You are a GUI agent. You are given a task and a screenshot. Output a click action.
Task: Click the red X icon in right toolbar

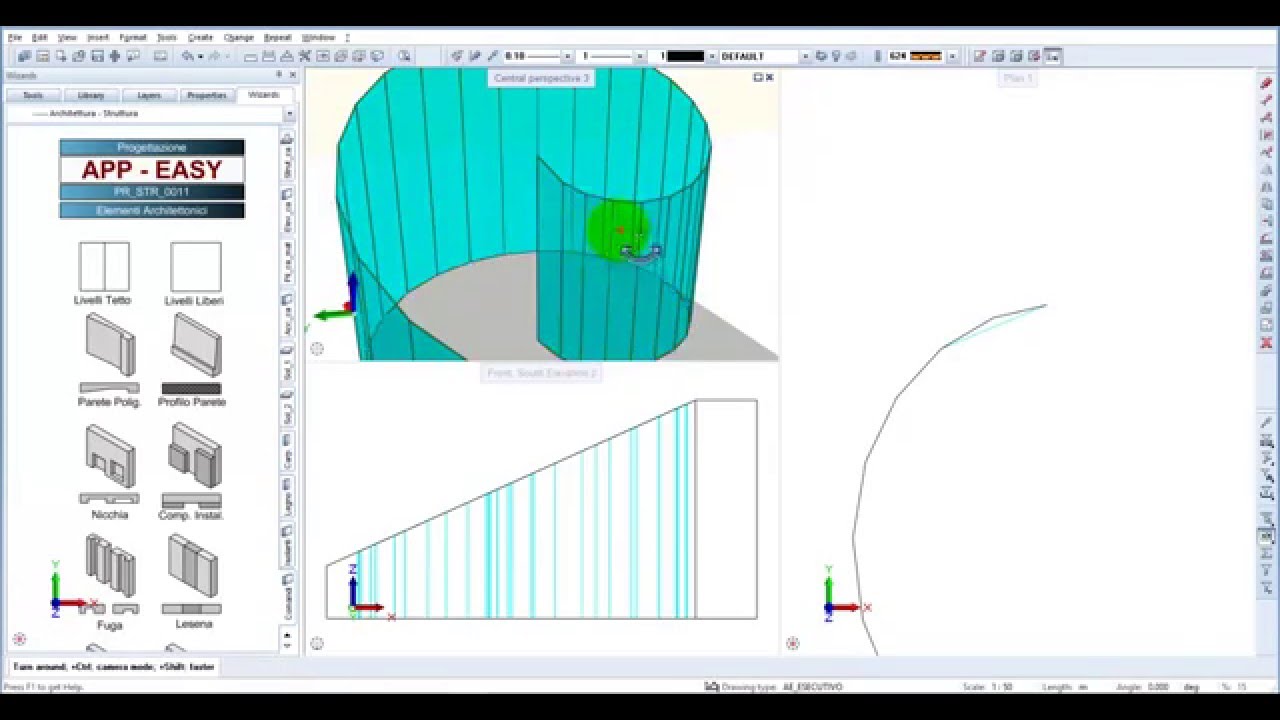1266,343
